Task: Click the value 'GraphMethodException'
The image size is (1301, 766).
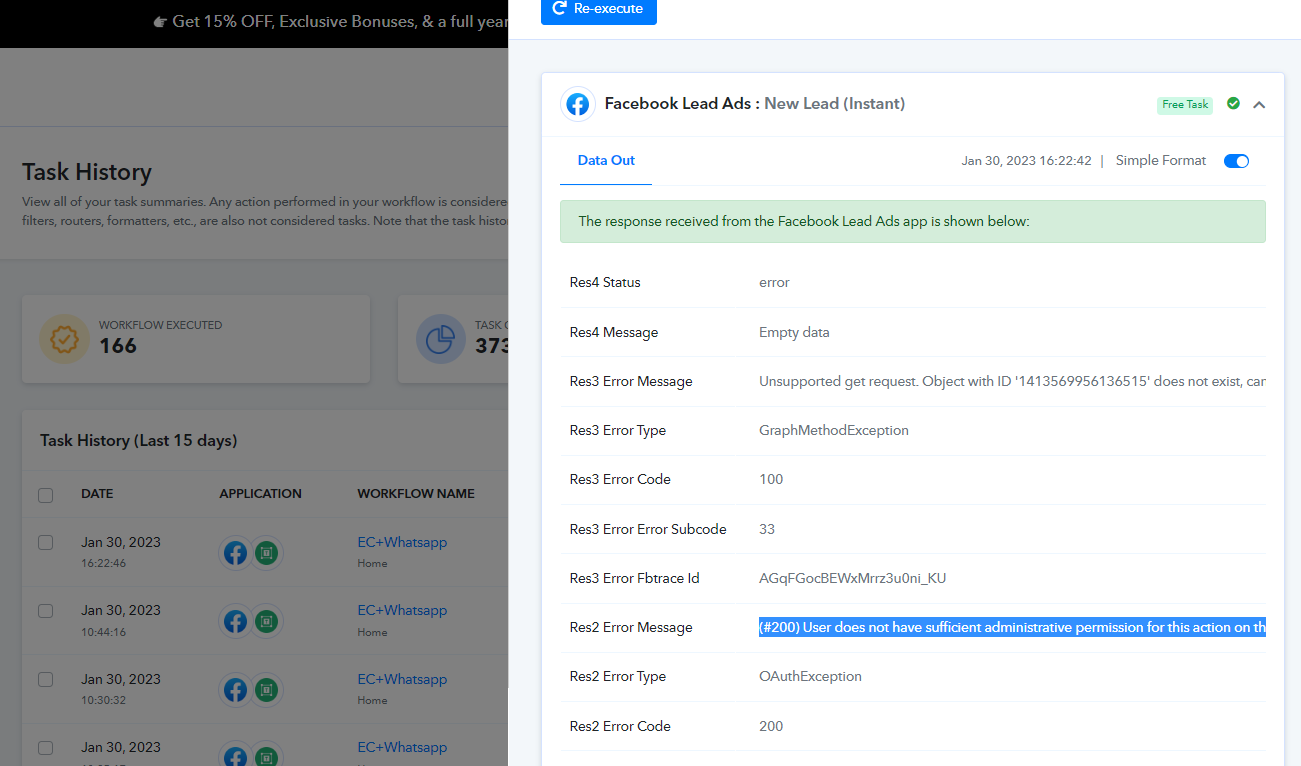Action: coord(834,430)
